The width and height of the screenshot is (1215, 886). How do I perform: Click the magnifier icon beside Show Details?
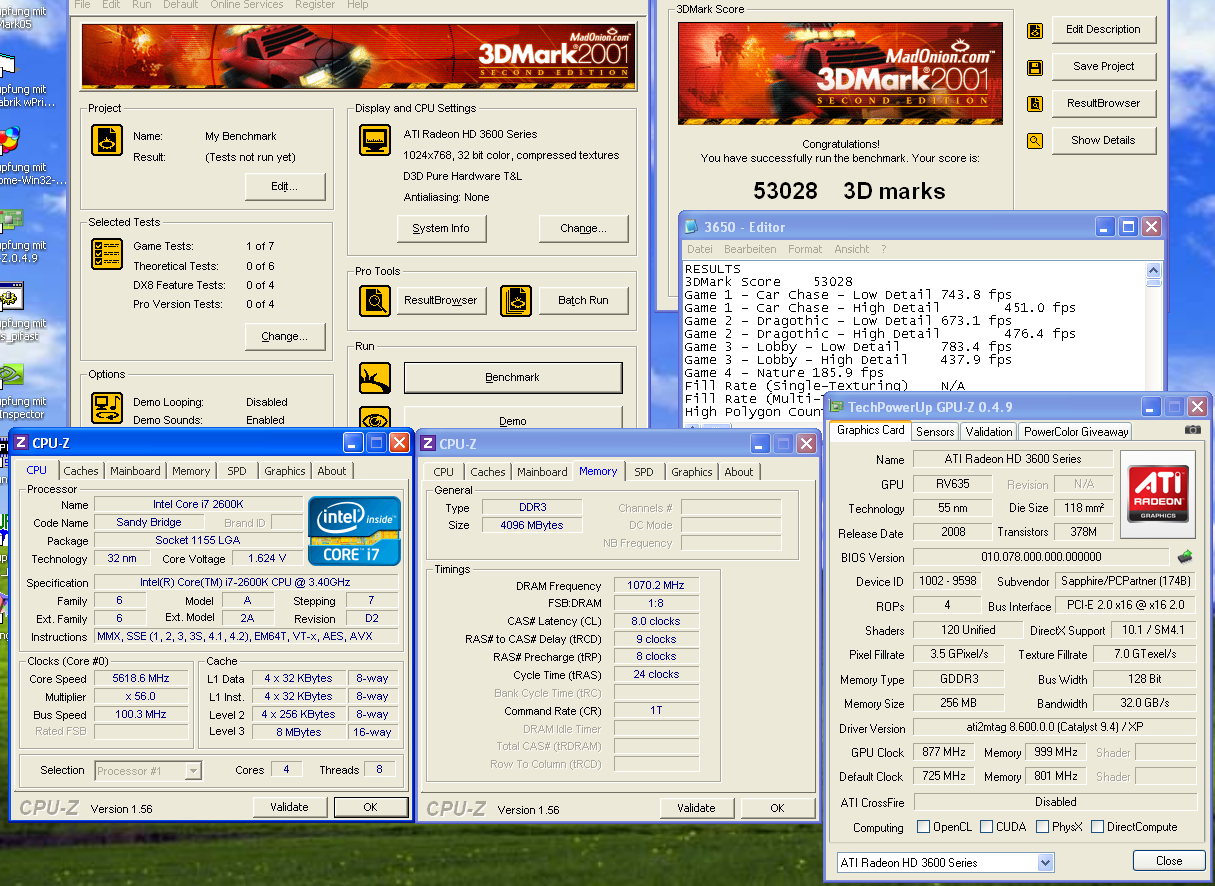pyautogui.click(x=1035, y=141)
